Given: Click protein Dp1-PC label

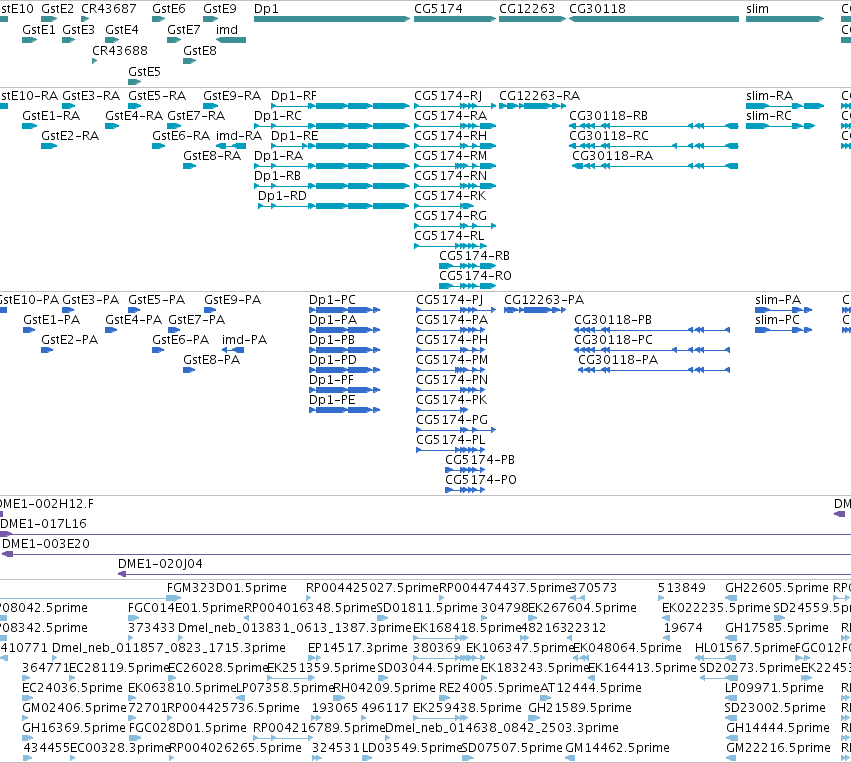Looking at the screenshot, I should (x=332, y=300).
